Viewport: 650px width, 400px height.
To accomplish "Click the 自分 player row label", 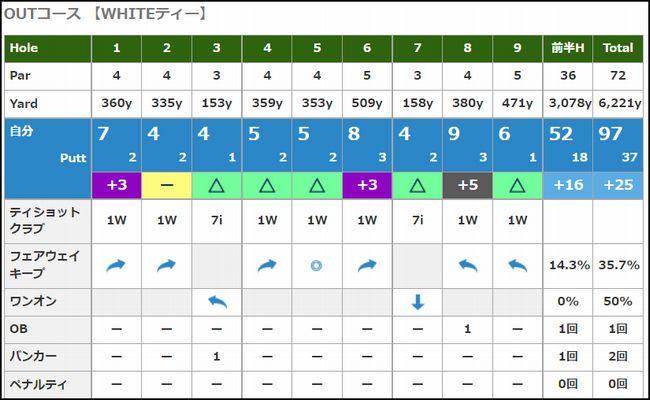I will (x=21, y=131).
